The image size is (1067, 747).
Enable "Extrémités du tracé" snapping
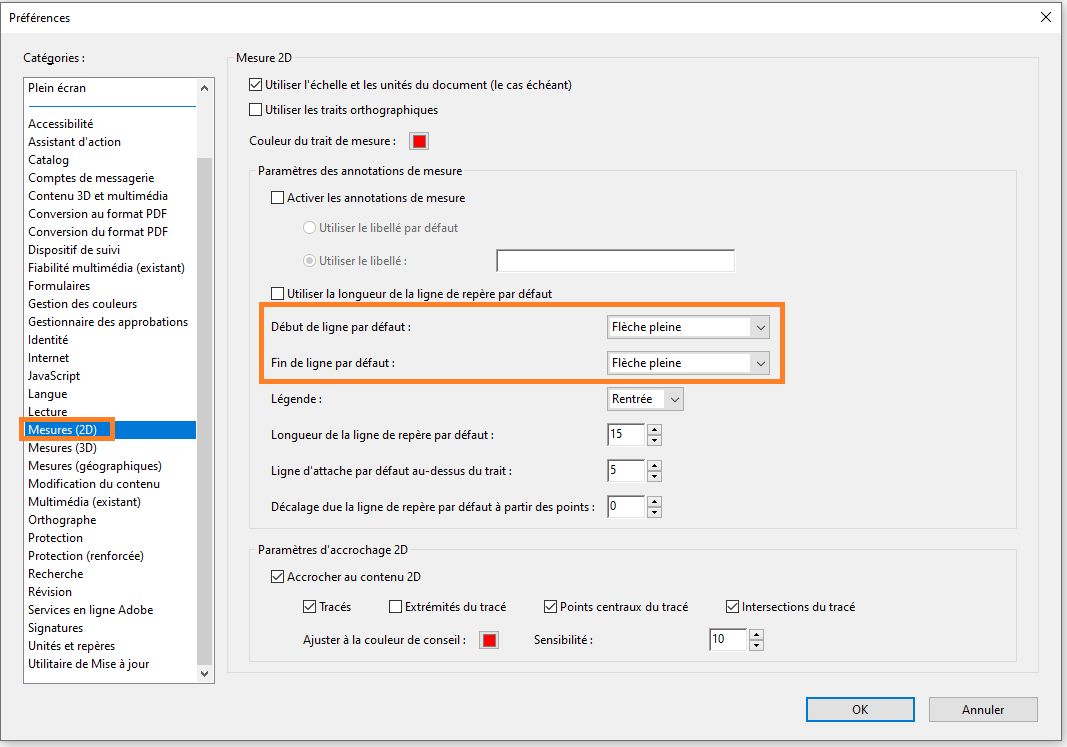pyautogui.click(x=396, y=606)
